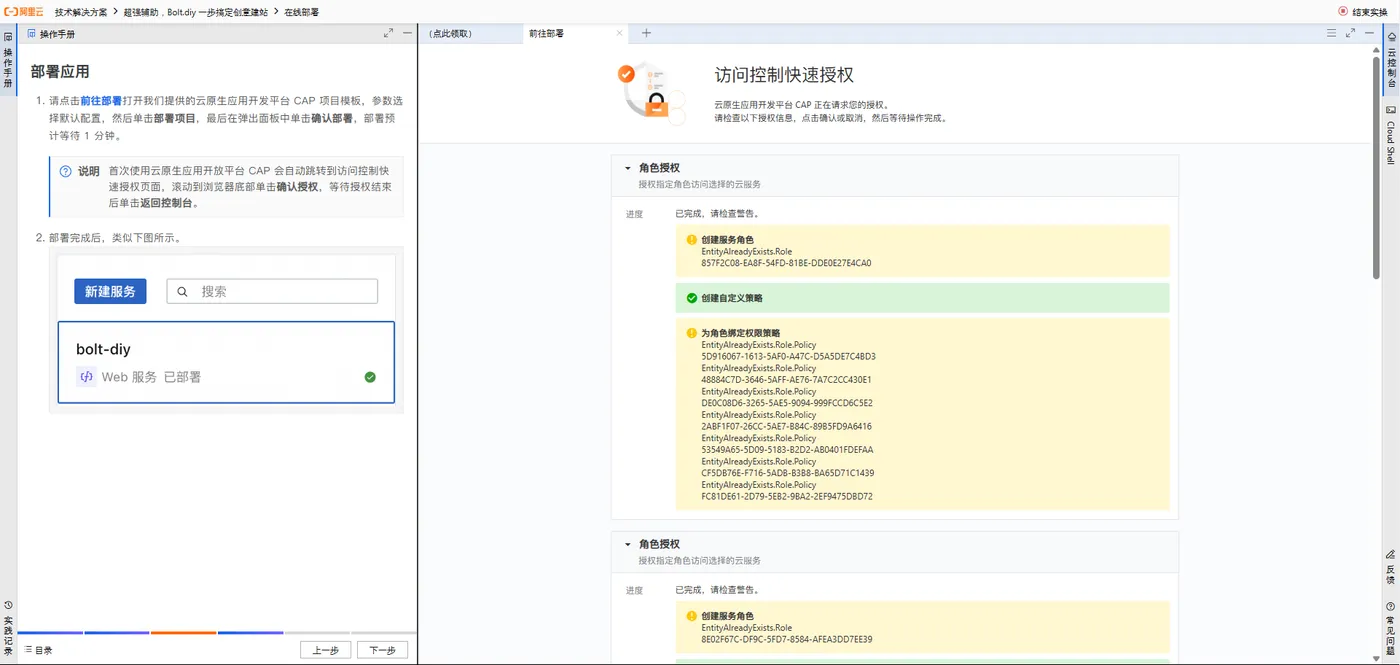1400x665 pixels.
Task: Click the bolt-diy service card image
Action: coord(226,362)
